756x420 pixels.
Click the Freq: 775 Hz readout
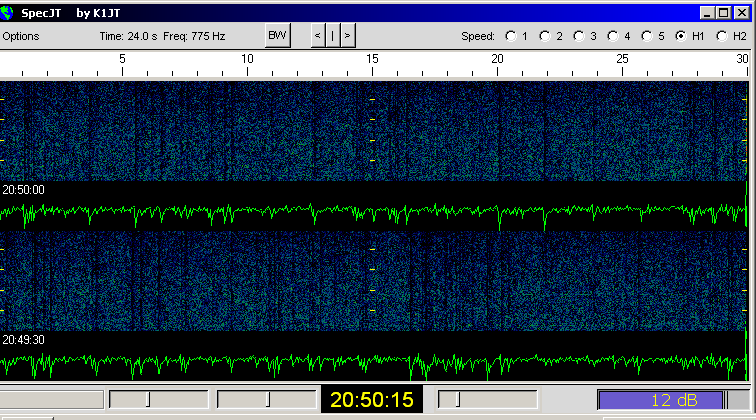(194, 36)
